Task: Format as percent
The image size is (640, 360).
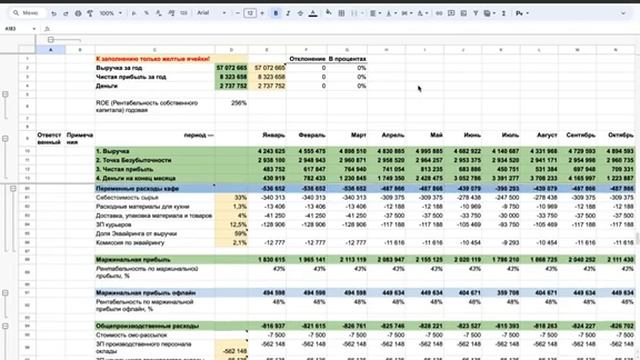Action: [x=146, y=13]
